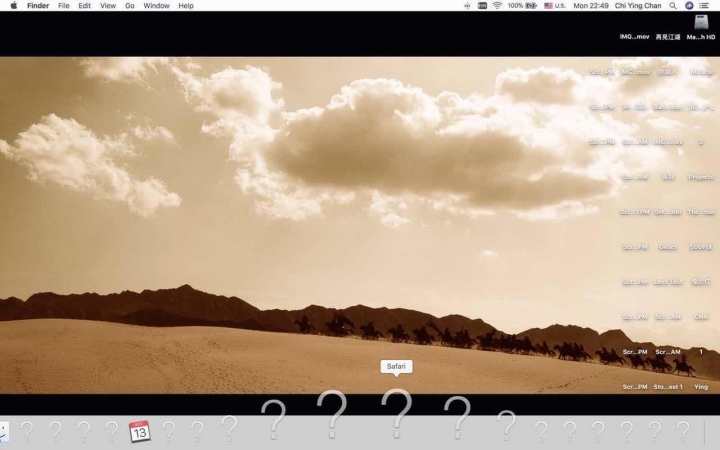Select the Gears desktop item
Screen dimensions: 720x450
tap(668, 247)
